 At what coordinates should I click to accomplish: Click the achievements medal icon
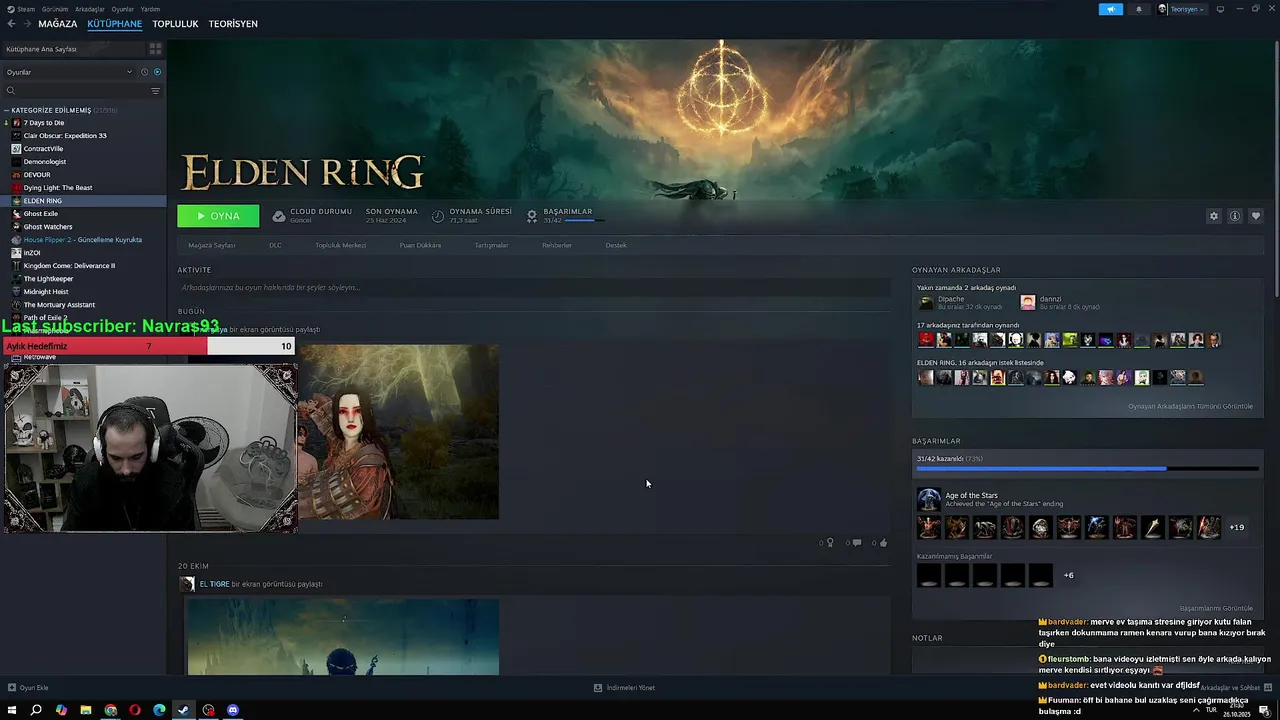point(532,216)
